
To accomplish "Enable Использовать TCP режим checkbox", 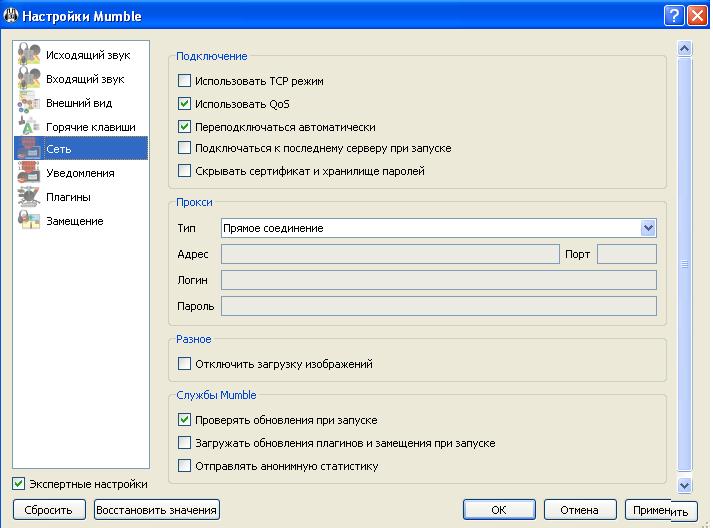I will [x=184, y=81].
